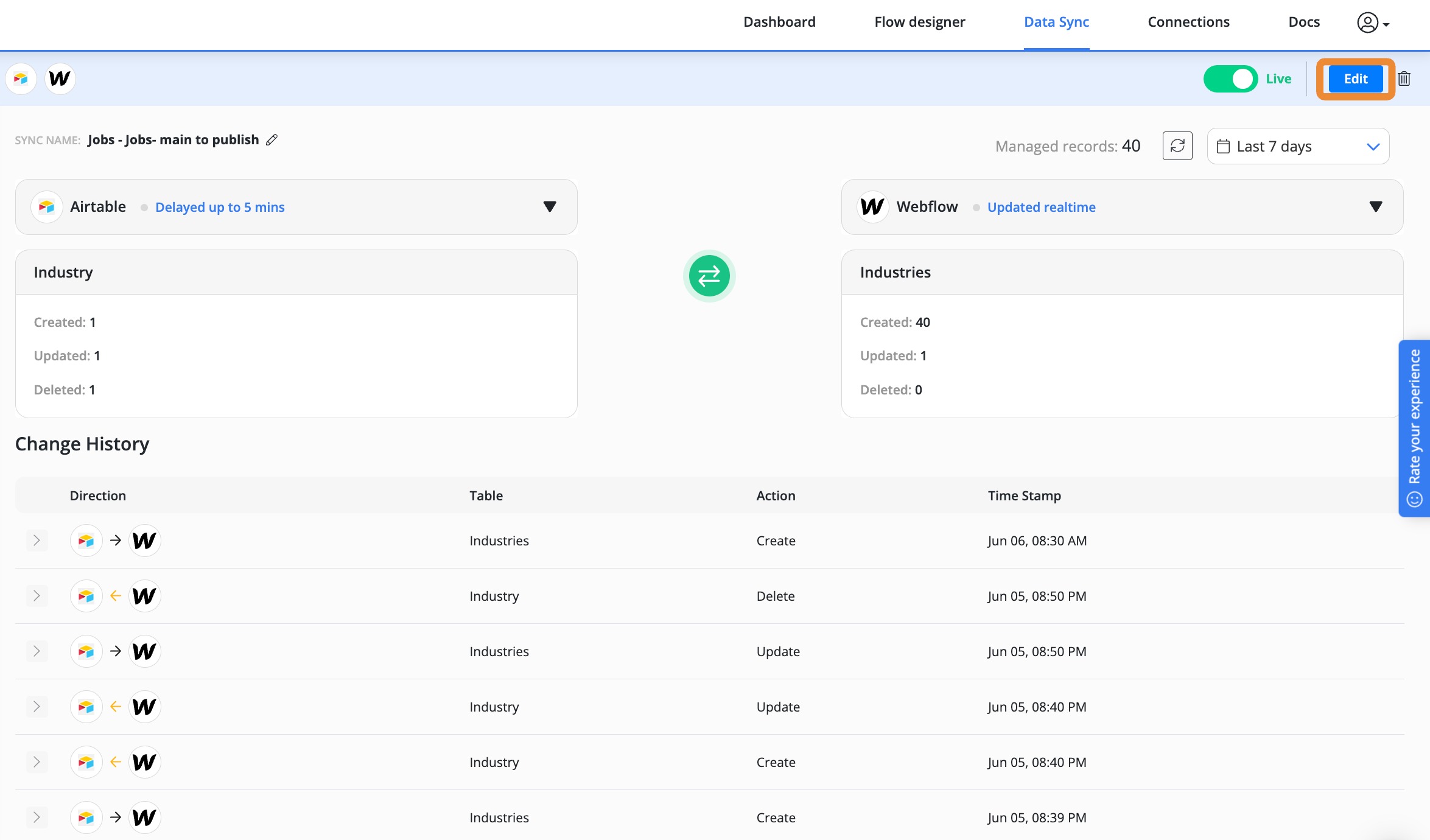The height and width of the screenshot is (840, 1430).
Task: Click the blue Edit button
Action: point(1356,79)
